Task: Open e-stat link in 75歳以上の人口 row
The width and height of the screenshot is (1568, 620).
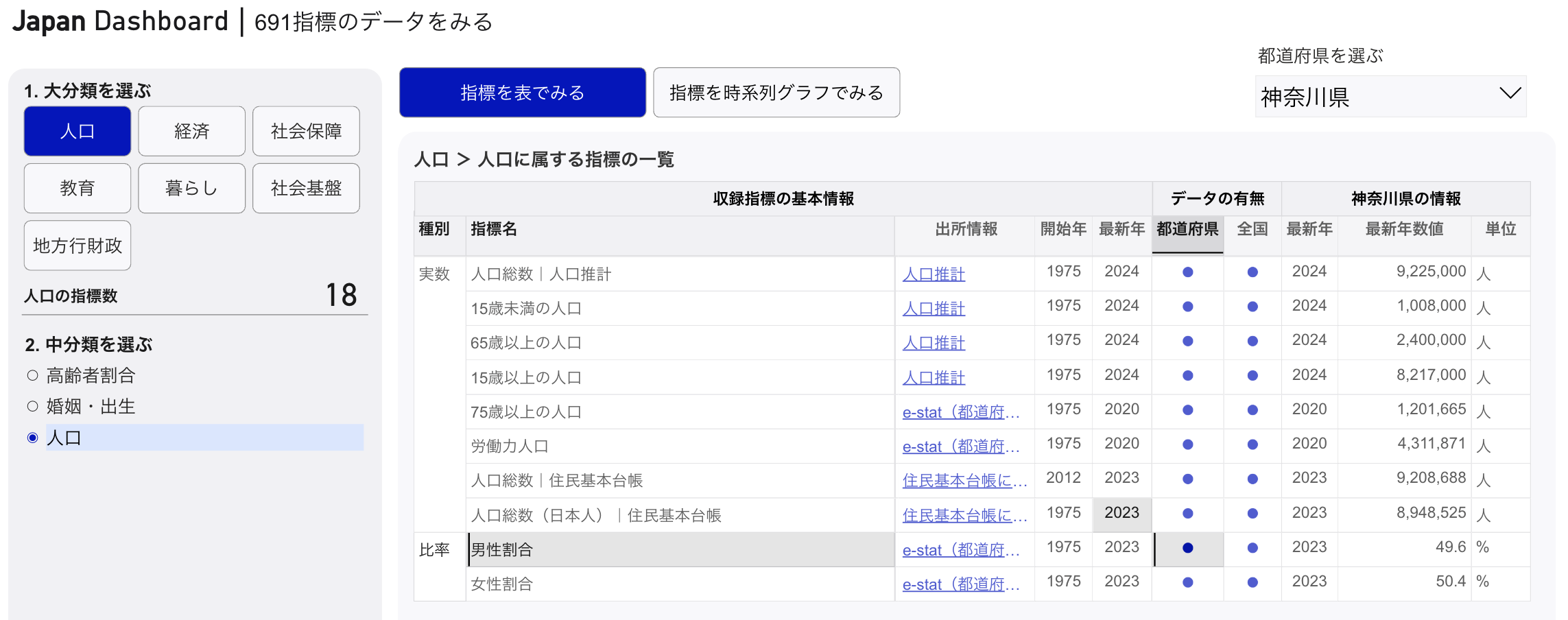Action: tap(961, 412)
